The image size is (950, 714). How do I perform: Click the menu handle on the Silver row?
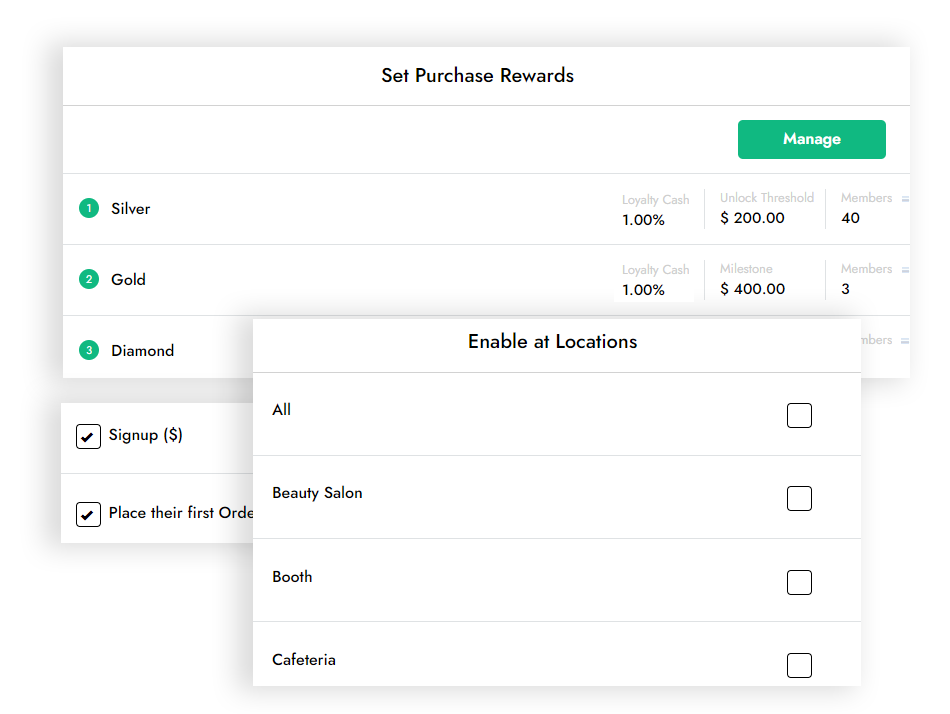[904, 198]
